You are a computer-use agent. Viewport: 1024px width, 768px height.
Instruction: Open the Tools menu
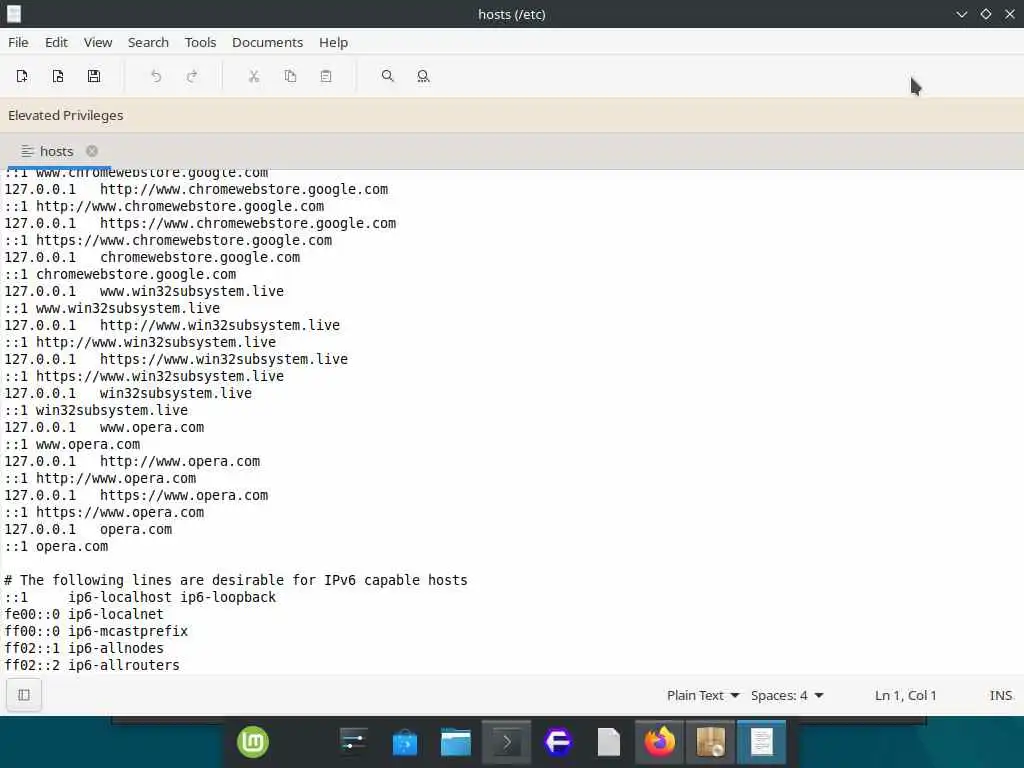200,42
